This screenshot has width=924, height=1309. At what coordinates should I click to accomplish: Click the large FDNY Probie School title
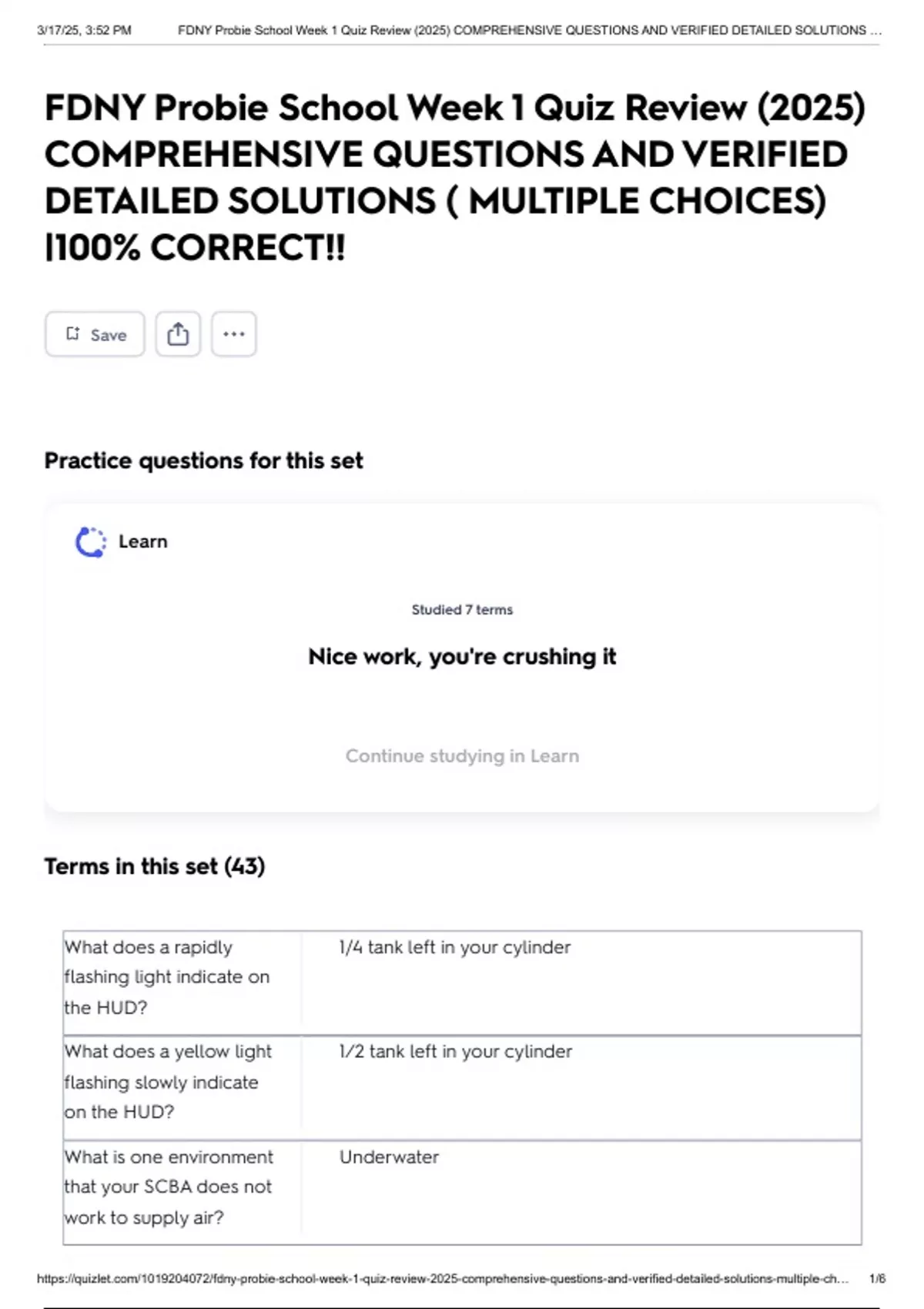click(454, 177)
